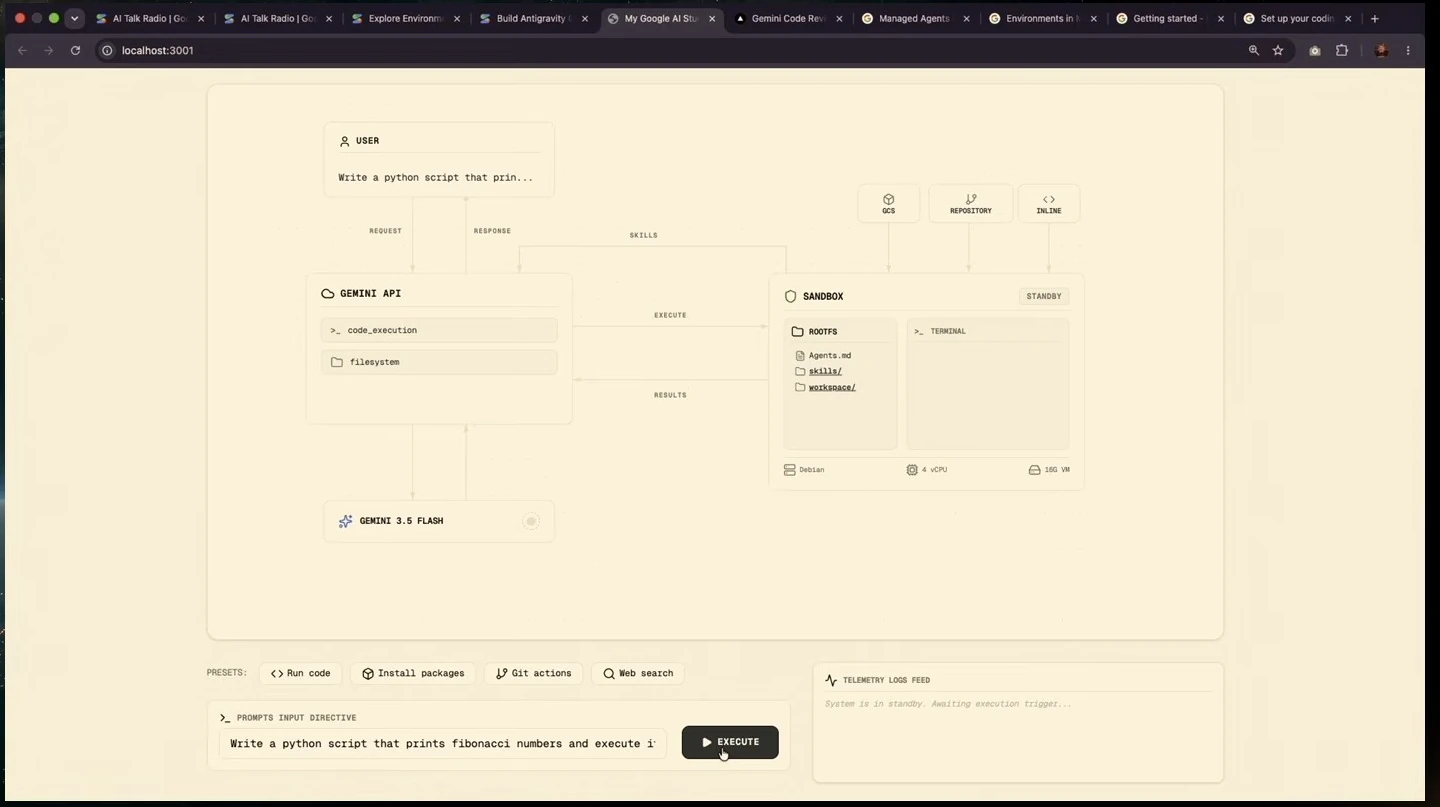Open the Extensions puzzle icon
Image resolution: width=1440 pixels, height=807 pixels.
(x=1342, y=50)
